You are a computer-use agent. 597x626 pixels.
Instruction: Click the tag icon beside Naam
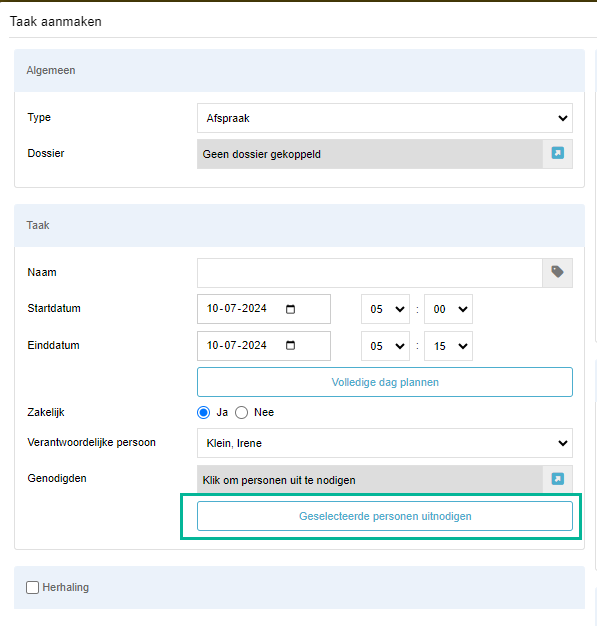[x=557, y=272]
